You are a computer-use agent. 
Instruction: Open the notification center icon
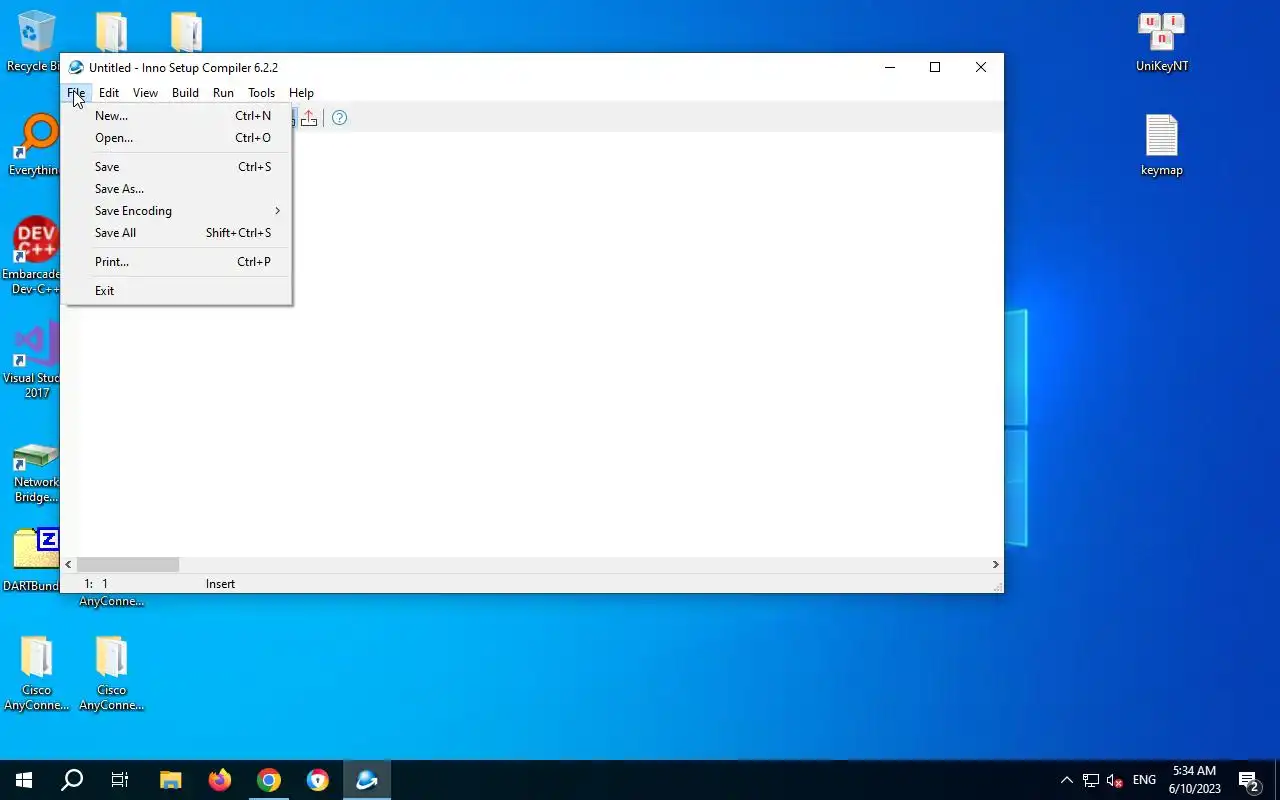(x=1249, y=780)
